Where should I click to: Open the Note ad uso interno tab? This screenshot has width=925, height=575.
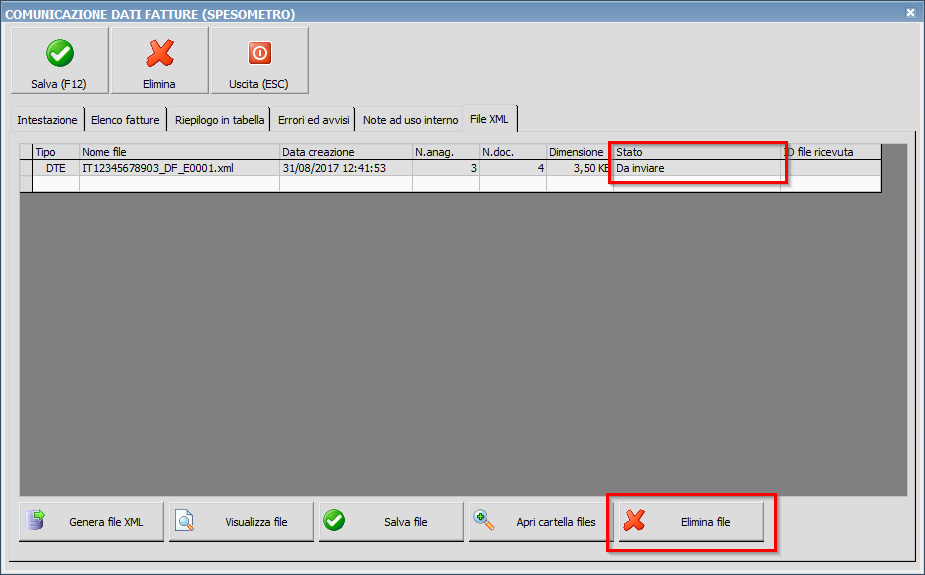(410, 120)
